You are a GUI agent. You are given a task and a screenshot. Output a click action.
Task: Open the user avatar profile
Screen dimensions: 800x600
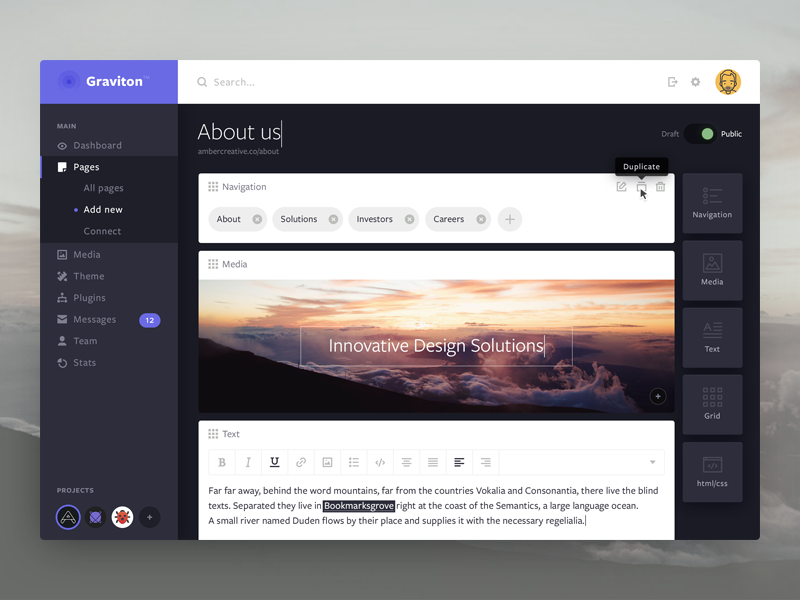click(x=728, y=82)
